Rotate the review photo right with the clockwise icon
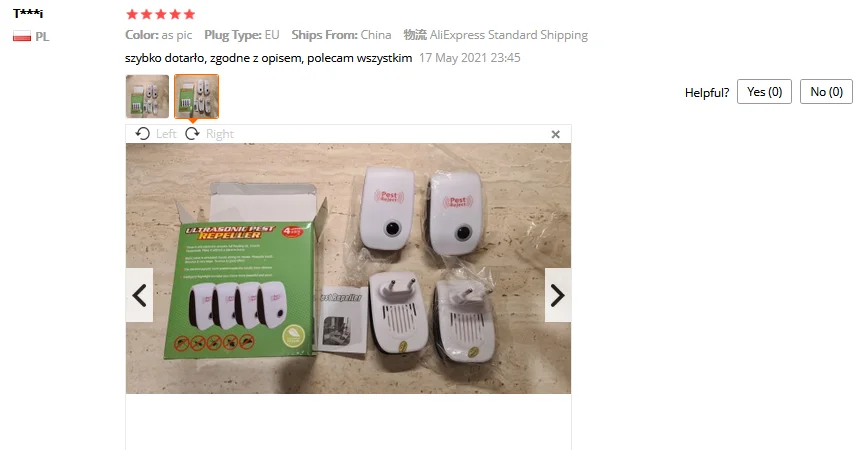Image resolution: width=859 pixels, height=450 pixels. pos(192,134)
